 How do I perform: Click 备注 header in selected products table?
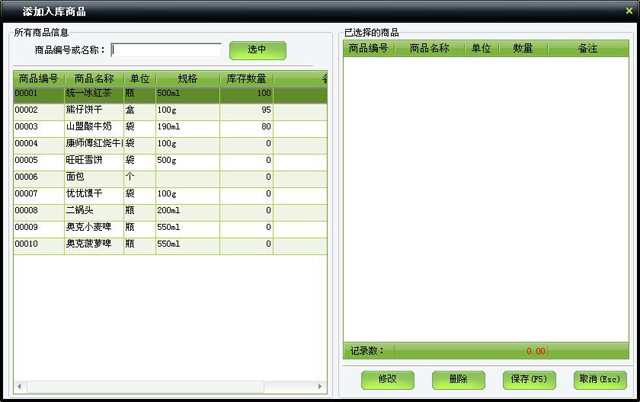(587, 48)
